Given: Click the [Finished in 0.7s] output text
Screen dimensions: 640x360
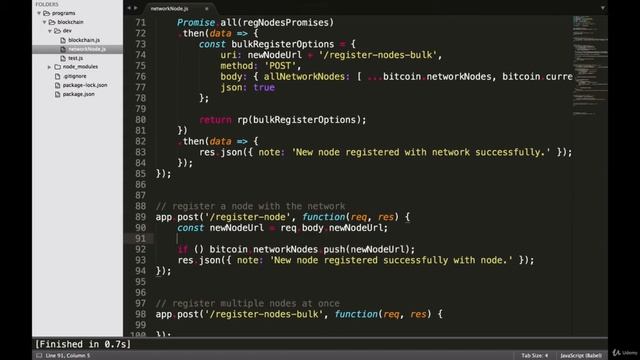Looking at the screenshot, I should [x=83, y=344].
